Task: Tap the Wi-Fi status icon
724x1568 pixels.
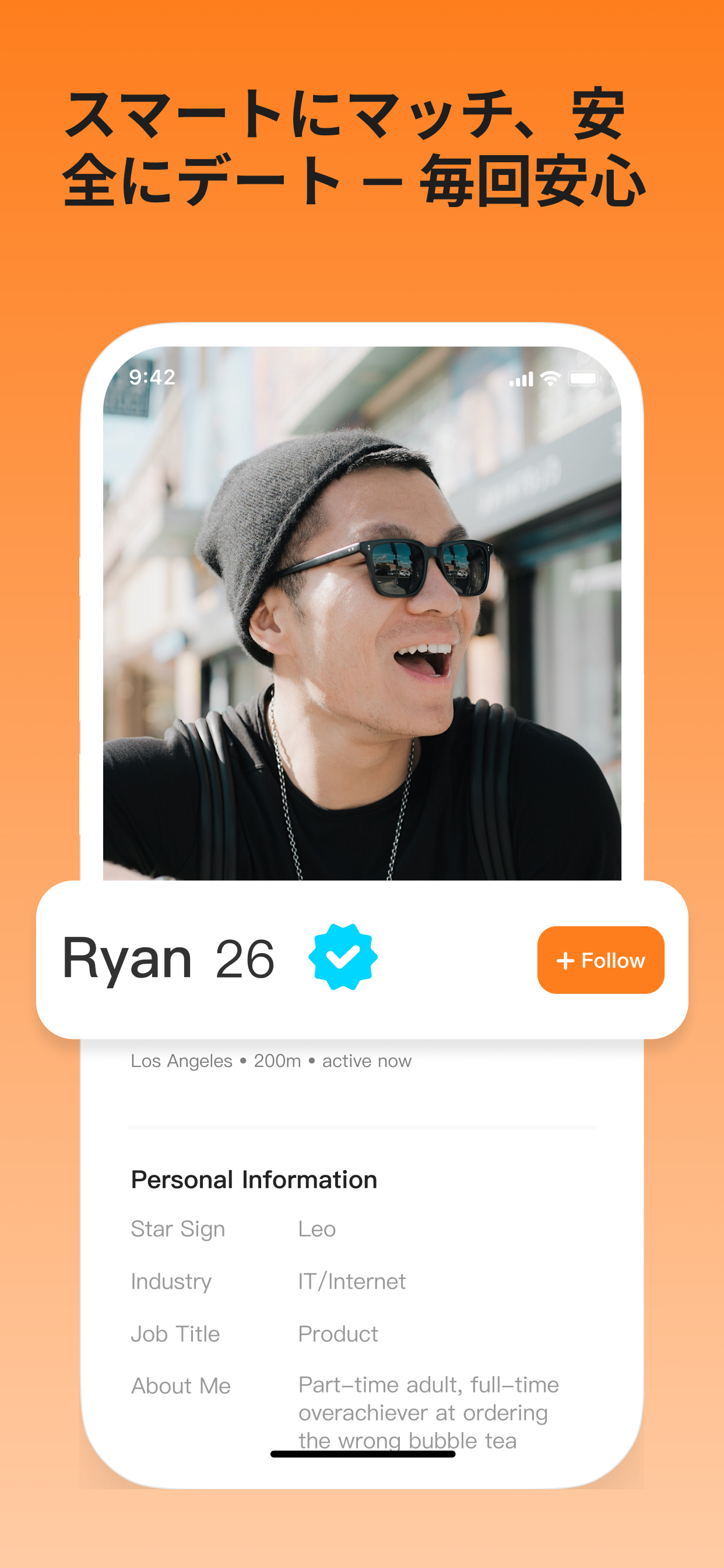Action: pyautogui.click(x=550, y=379)
